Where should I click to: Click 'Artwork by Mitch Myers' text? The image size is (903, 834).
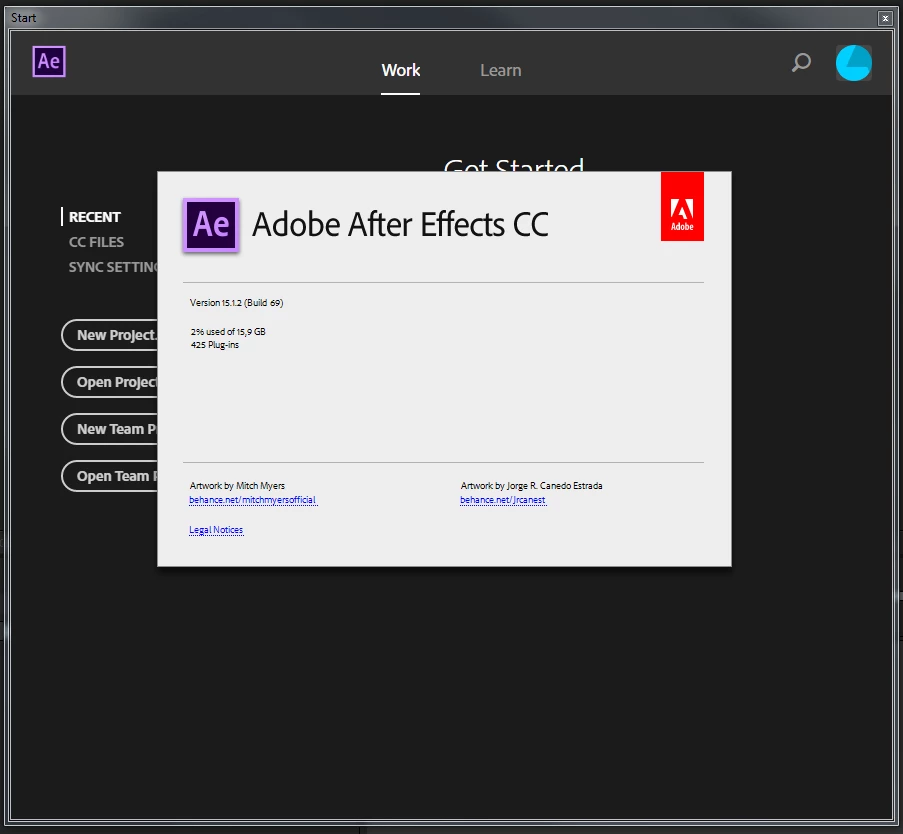(x=237, y=486)
